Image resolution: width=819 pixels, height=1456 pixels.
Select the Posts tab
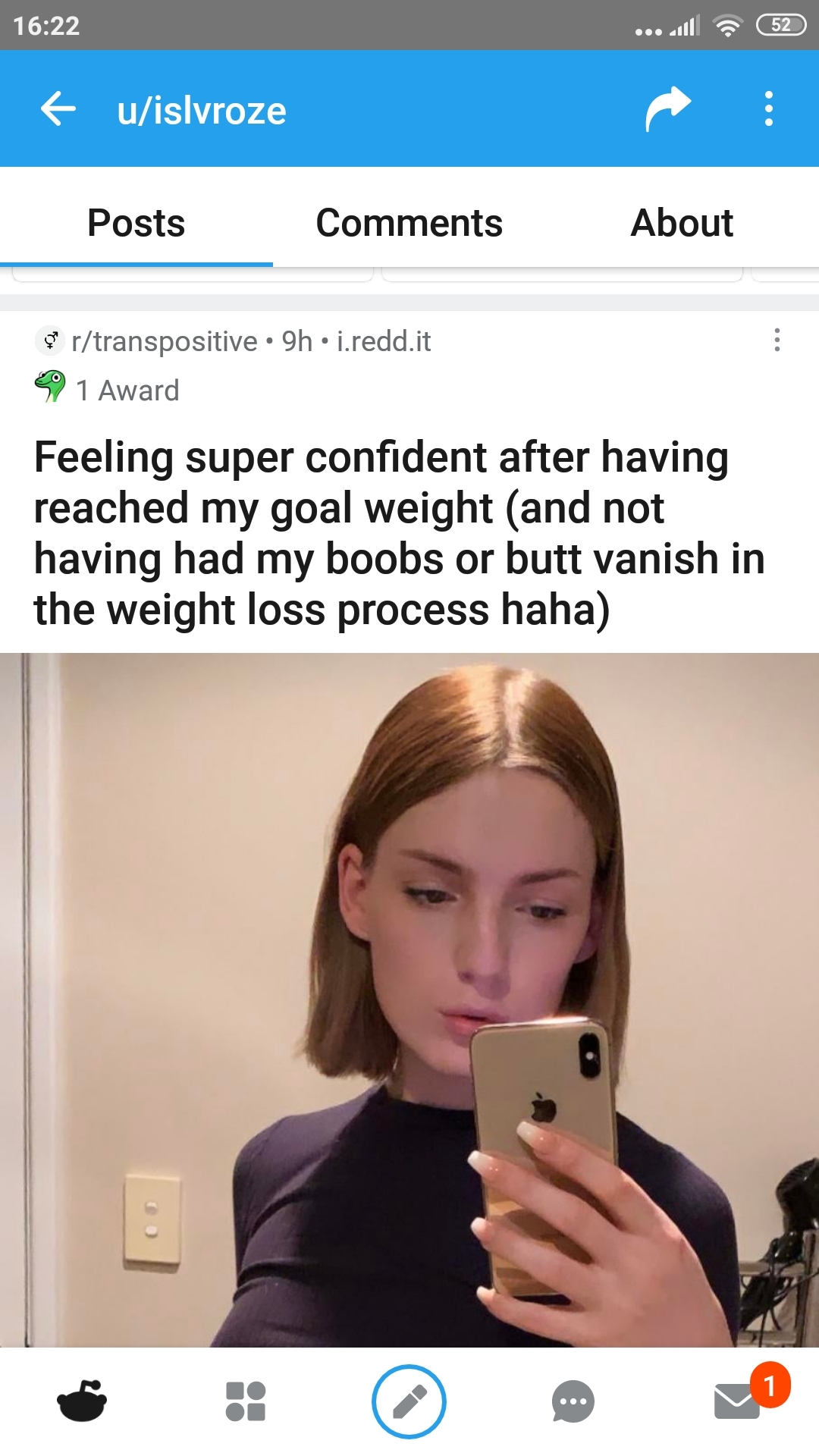(x=136, y=223)
